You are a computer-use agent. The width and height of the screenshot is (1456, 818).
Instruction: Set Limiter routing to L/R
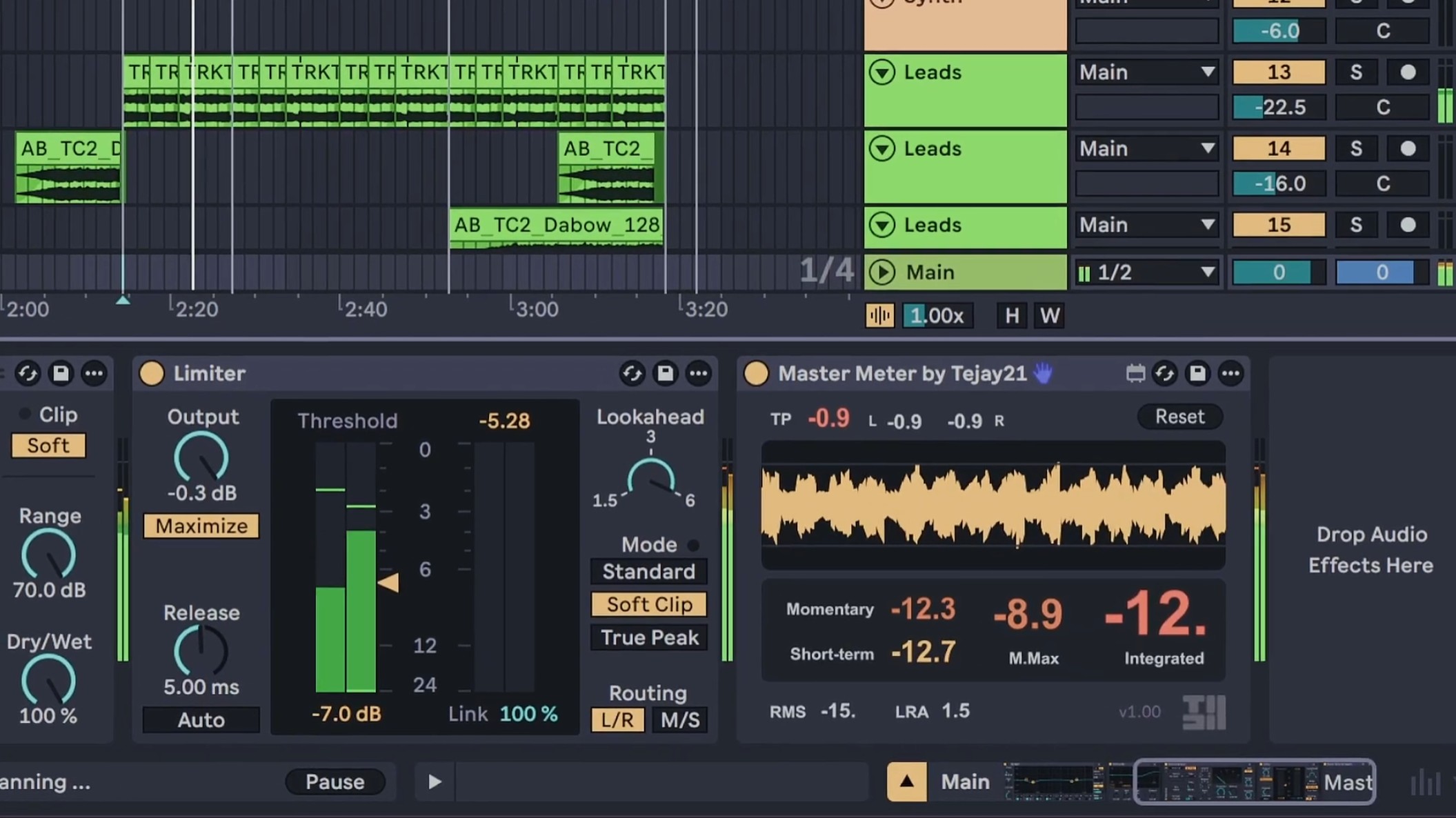617,719
